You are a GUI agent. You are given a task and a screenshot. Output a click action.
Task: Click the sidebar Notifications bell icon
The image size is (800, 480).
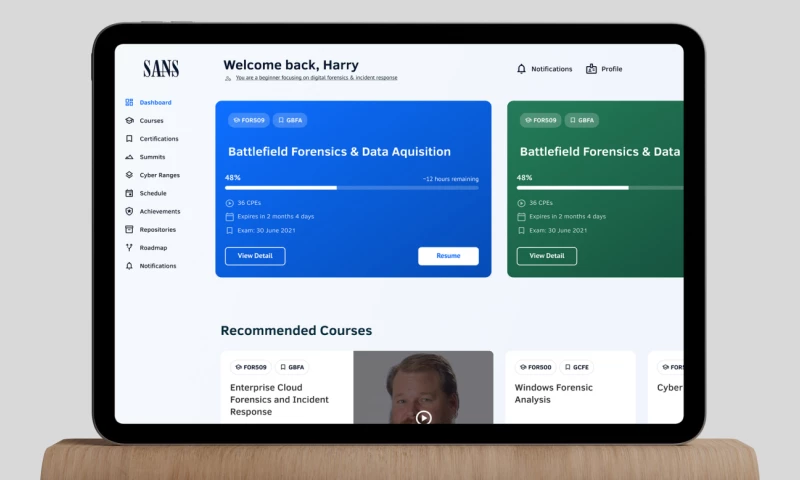point(129,266)
